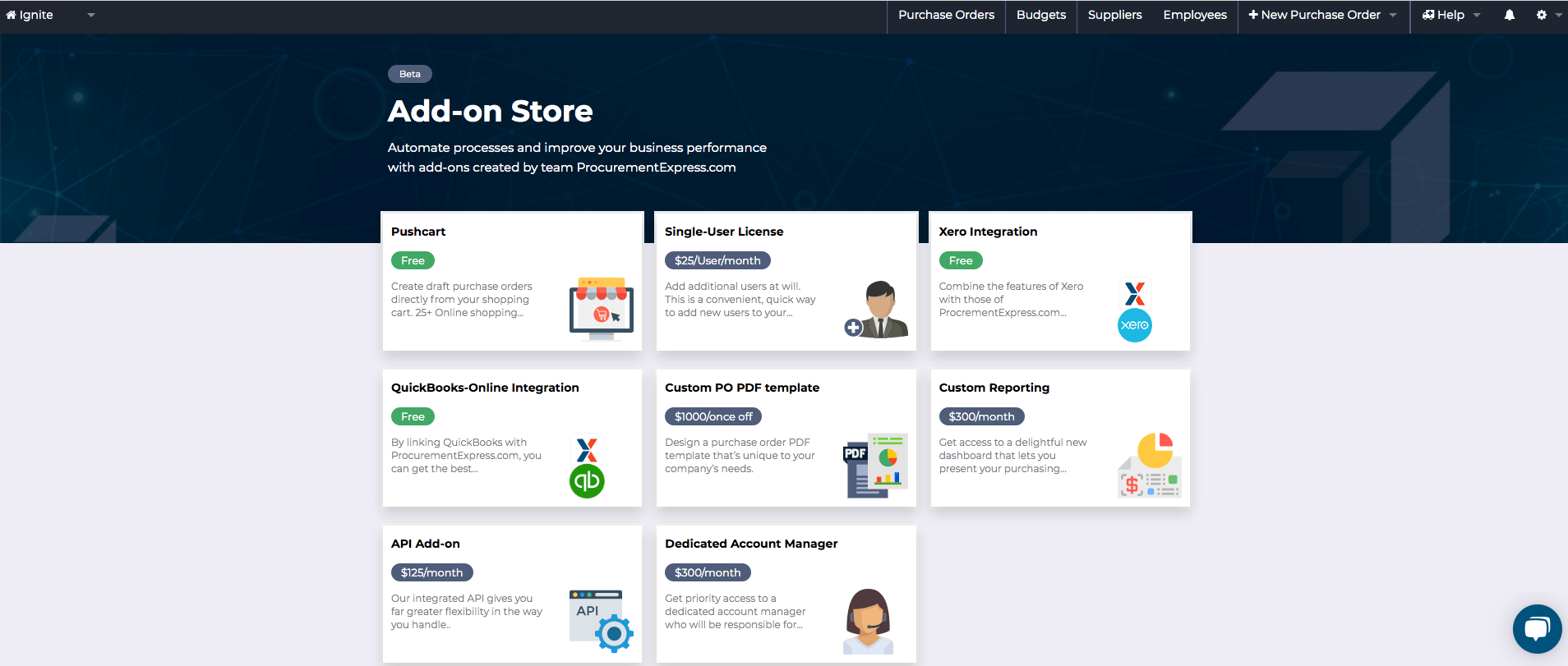The height and width of the screenshot is (666, 1568).
Task: Click the notification bell icon
Action: (x=1509, y=15)
